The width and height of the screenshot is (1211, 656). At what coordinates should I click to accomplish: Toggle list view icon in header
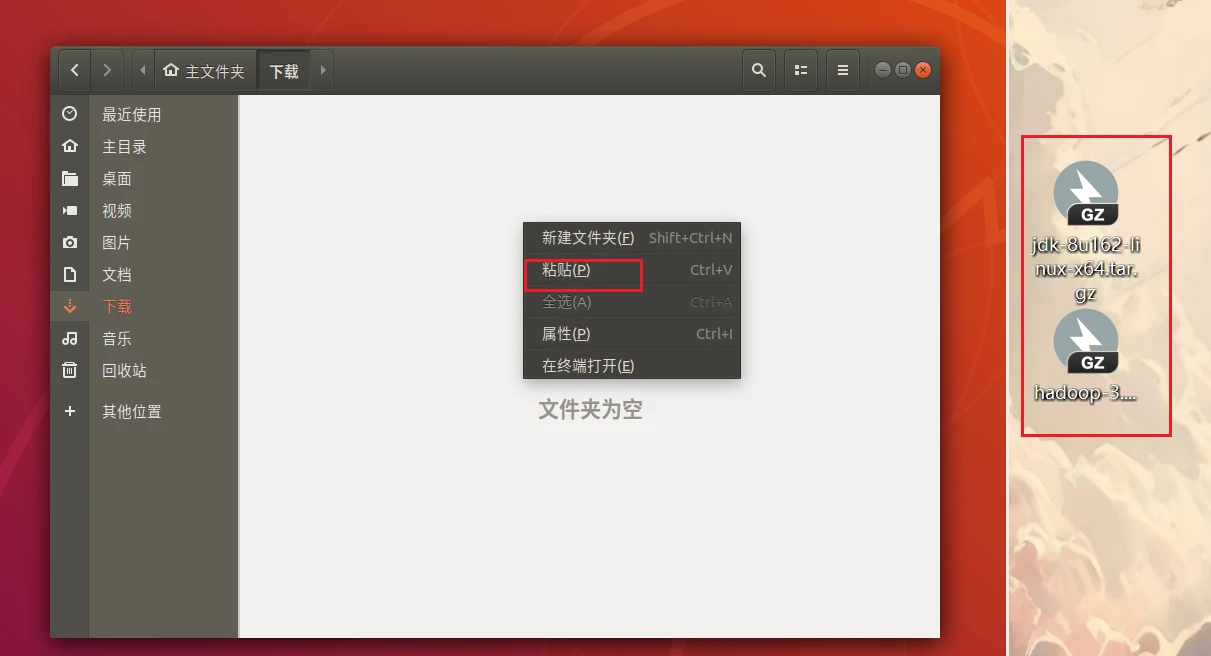click(801, 71)
